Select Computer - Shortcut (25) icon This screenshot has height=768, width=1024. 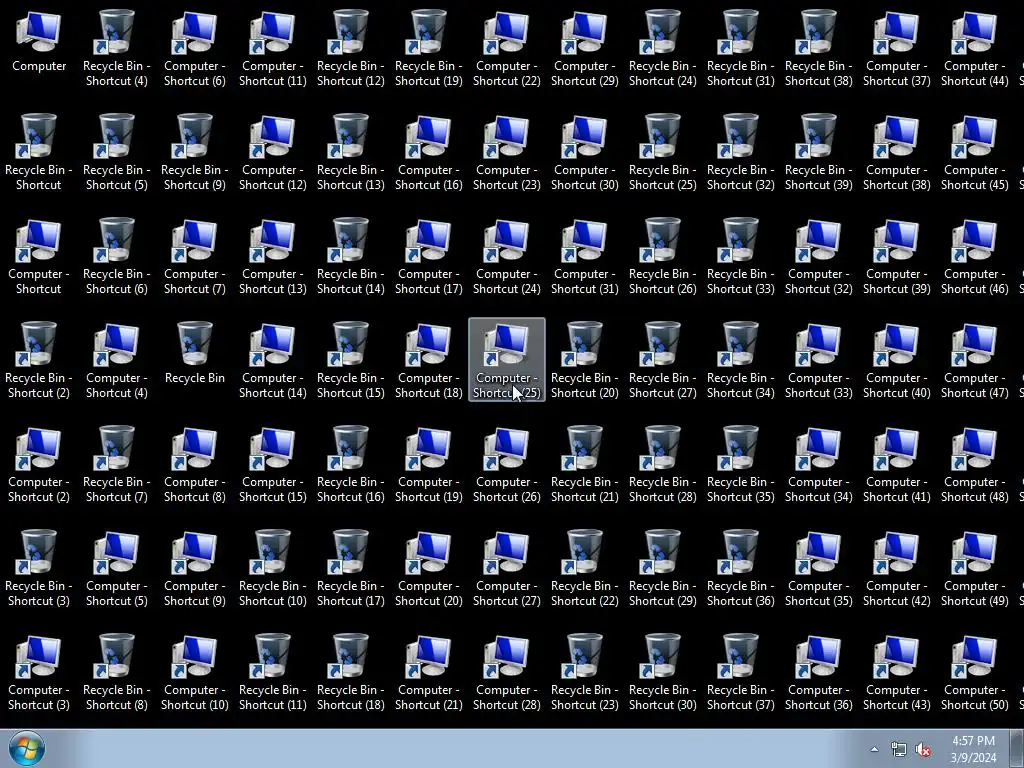coord(507,360)
